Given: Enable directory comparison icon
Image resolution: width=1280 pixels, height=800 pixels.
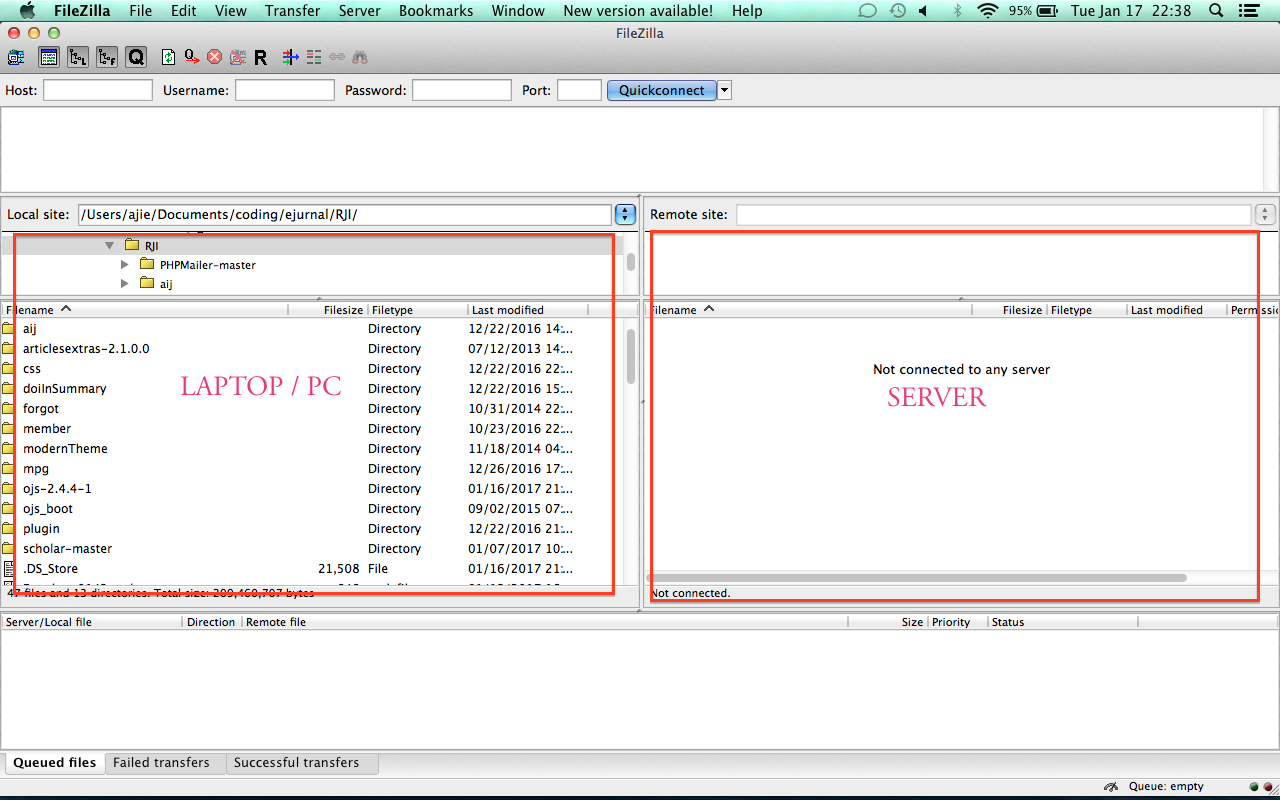Looking at the screenshot, I should 314,57.
